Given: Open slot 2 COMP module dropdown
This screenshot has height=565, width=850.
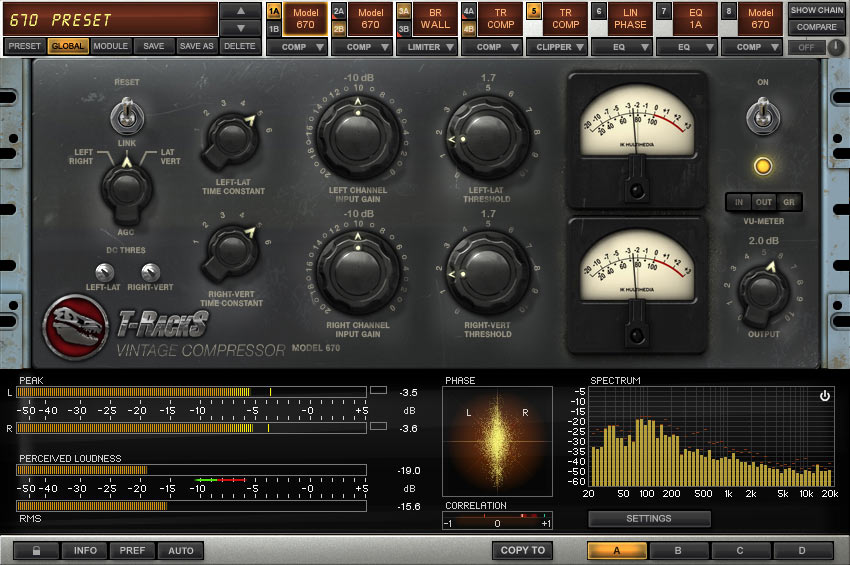Looking at the screenshot, I should (362, 47).
